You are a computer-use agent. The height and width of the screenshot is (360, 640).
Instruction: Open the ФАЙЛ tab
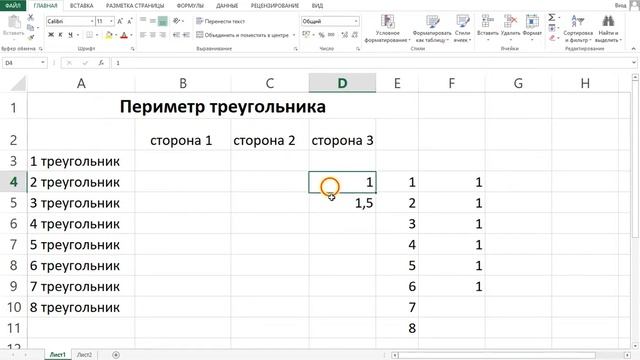(x=13, y=5)
